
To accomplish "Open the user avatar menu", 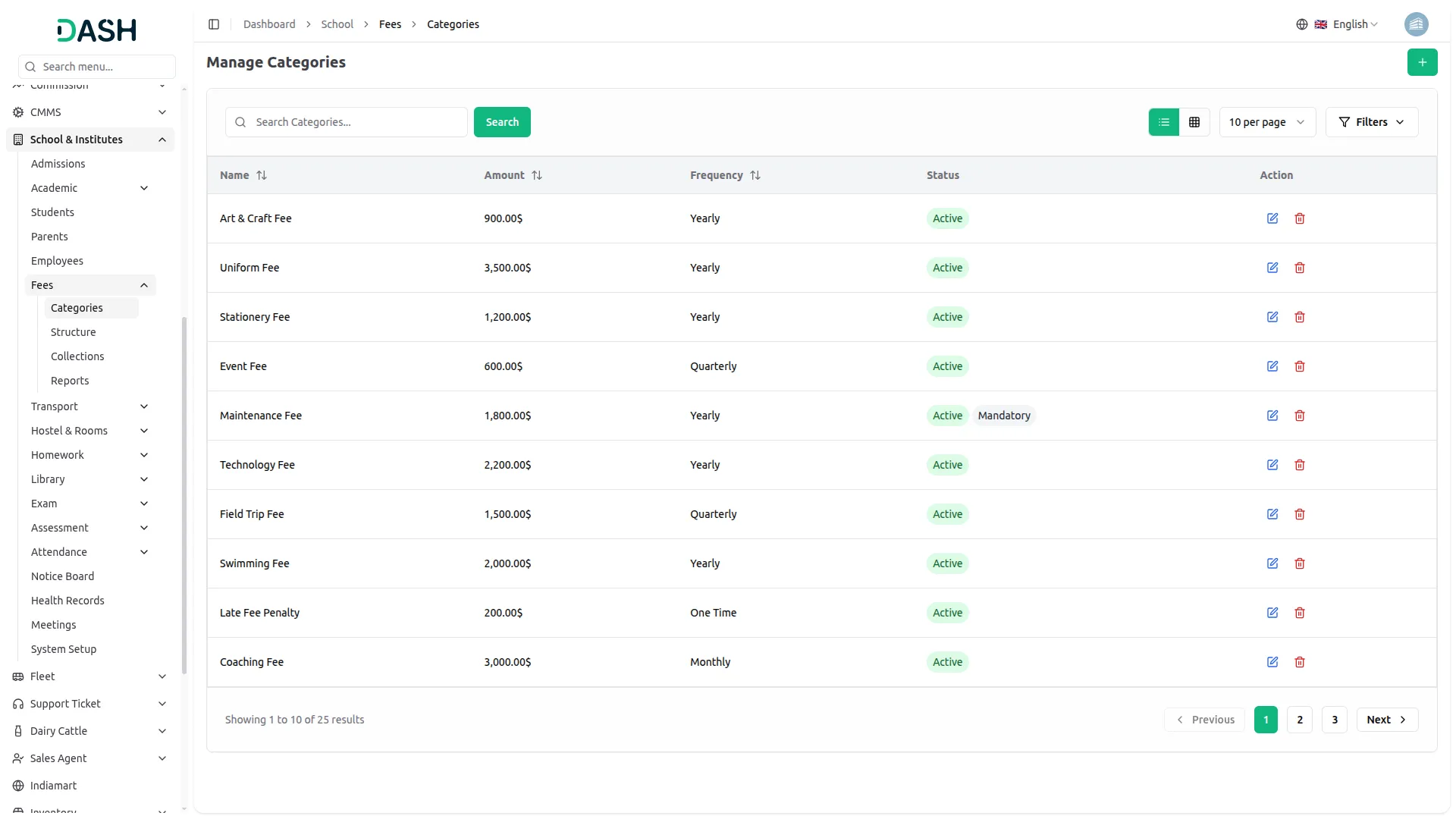I will coord(1416,24).
